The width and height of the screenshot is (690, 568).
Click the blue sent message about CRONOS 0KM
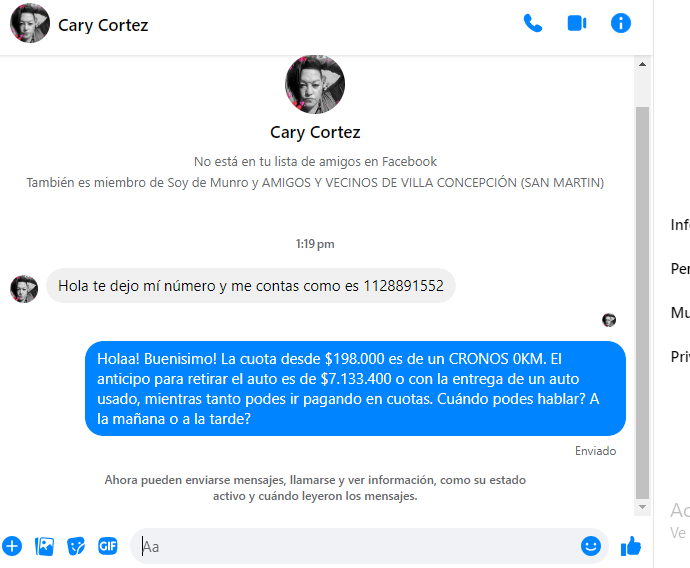coord(355,388)
